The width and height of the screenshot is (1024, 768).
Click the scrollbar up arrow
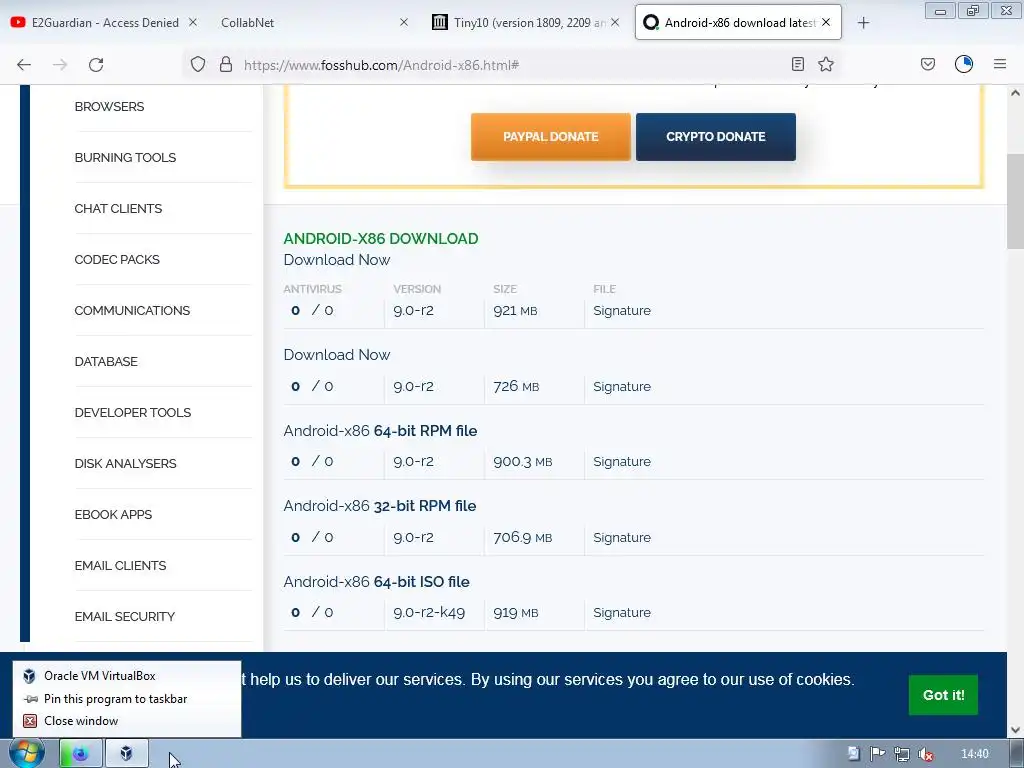(x=1015, y=93)
